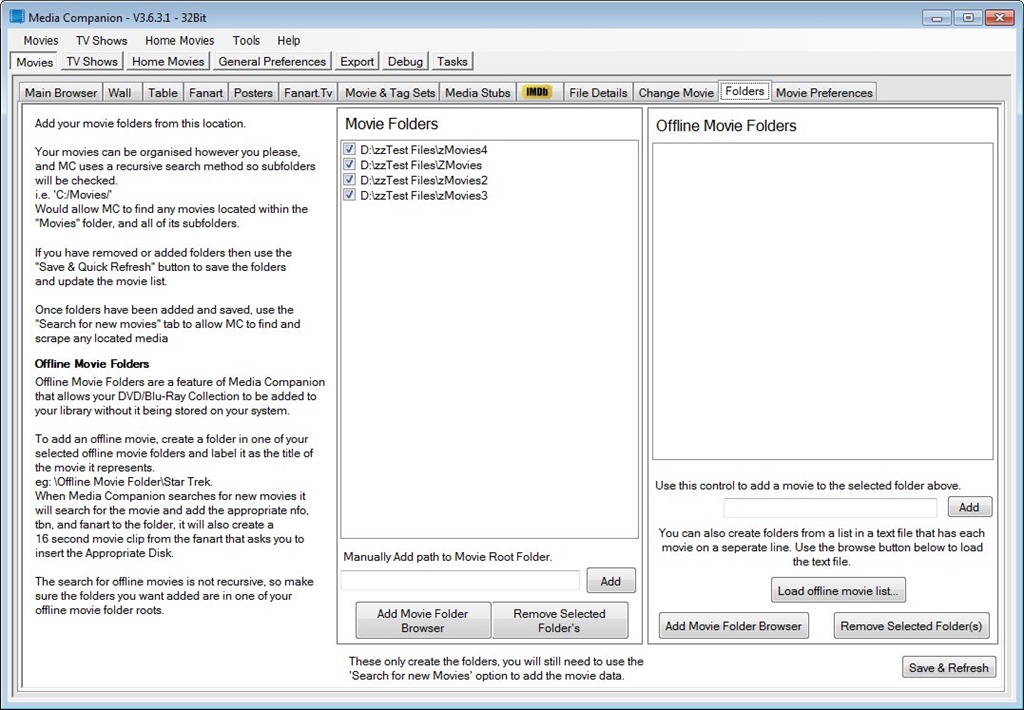Image resolution: width=1024 pixels, height=710 pixels.
Task: Open the Change Movie tab
Action: 676,93
